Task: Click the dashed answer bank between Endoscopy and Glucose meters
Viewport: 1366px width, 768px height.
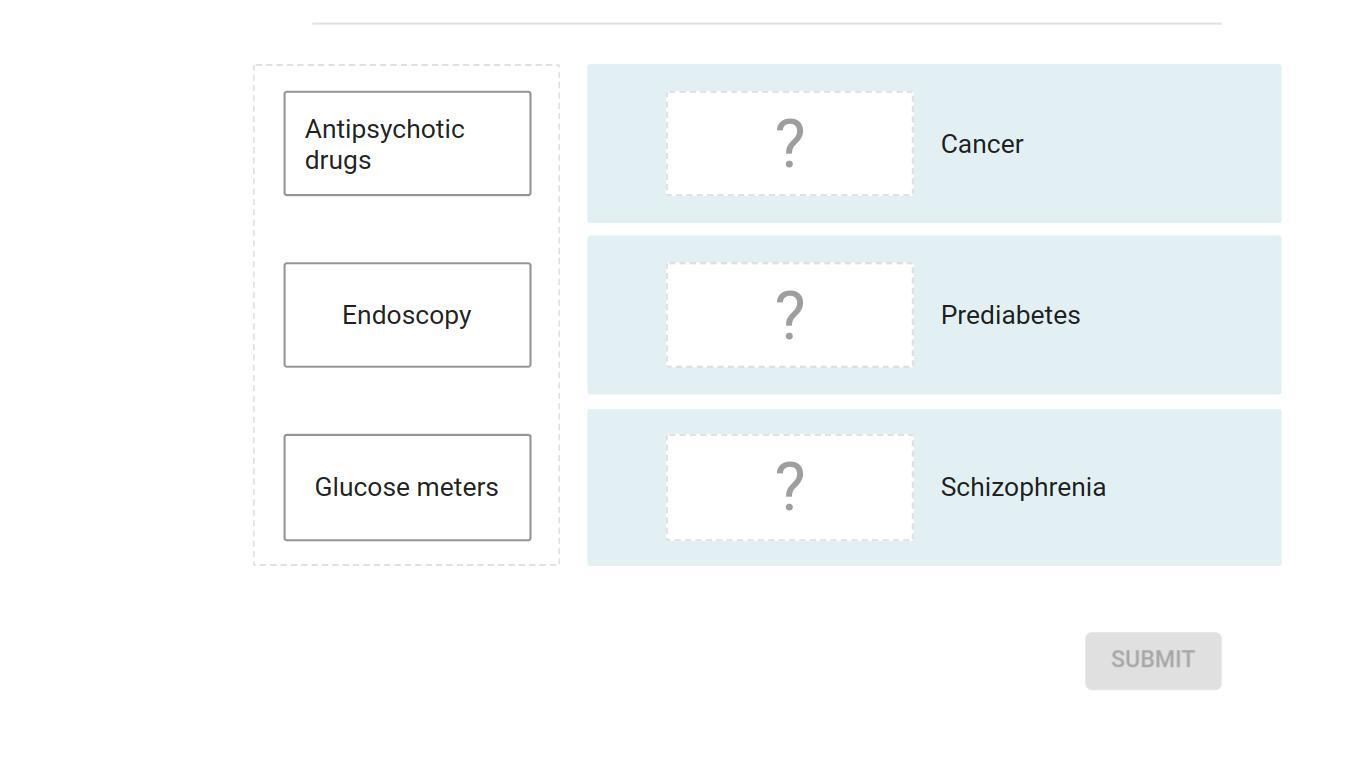Action: point(407,401)
